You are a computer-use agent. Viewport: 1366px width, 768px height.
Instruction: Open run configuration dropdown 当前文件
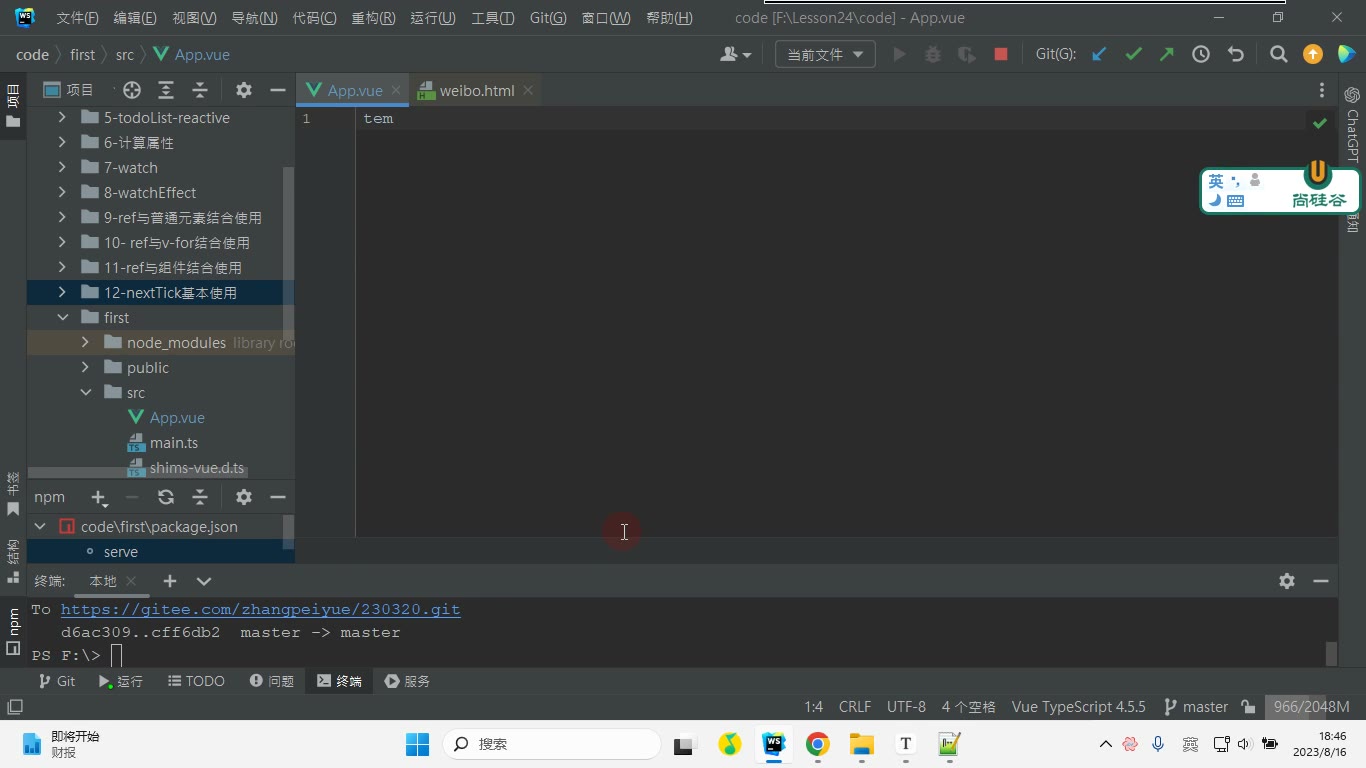tap(826, 55)
